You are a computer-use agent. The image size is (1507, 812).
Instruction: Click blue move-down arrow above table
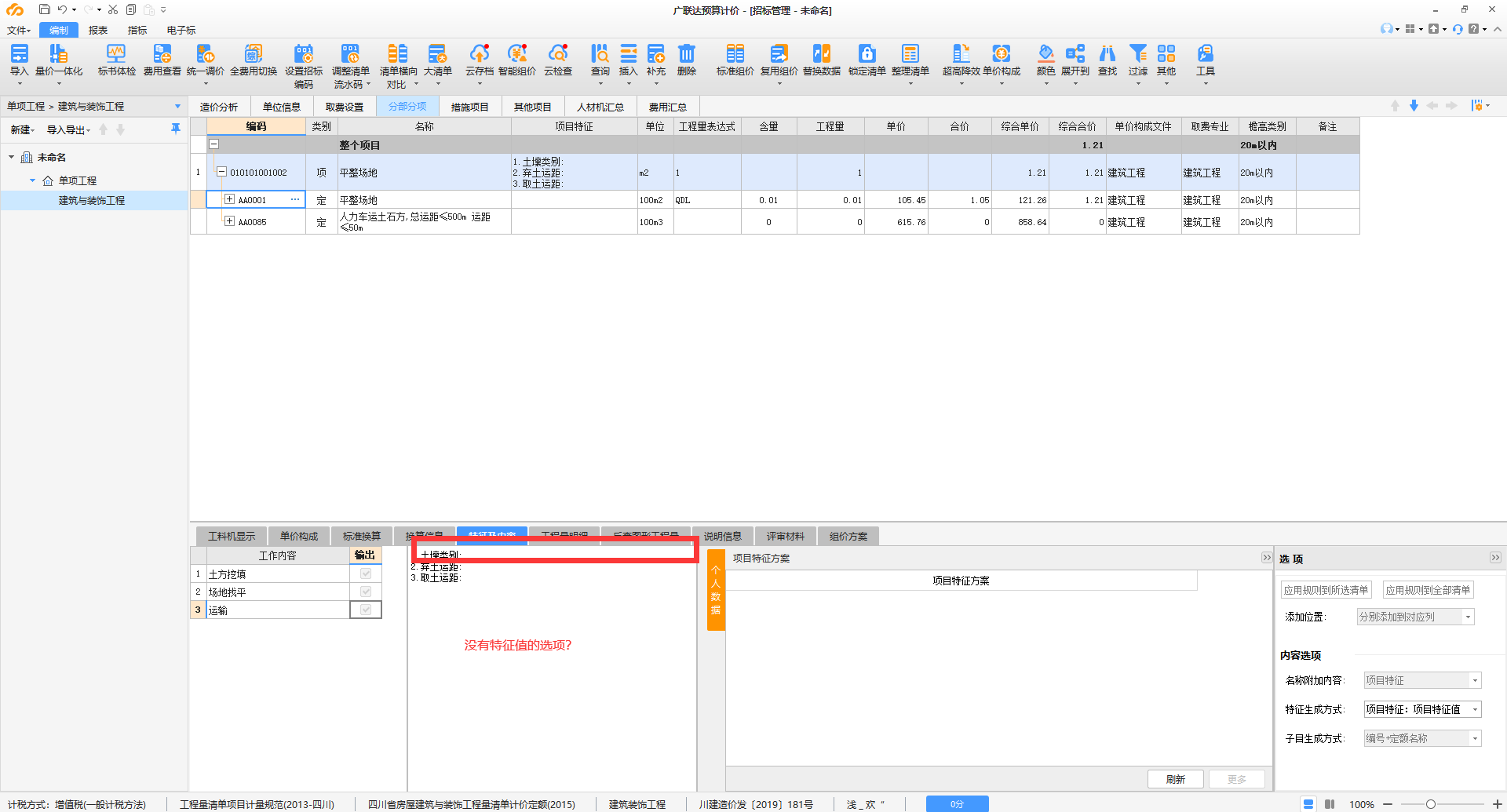pos(1414,106)
